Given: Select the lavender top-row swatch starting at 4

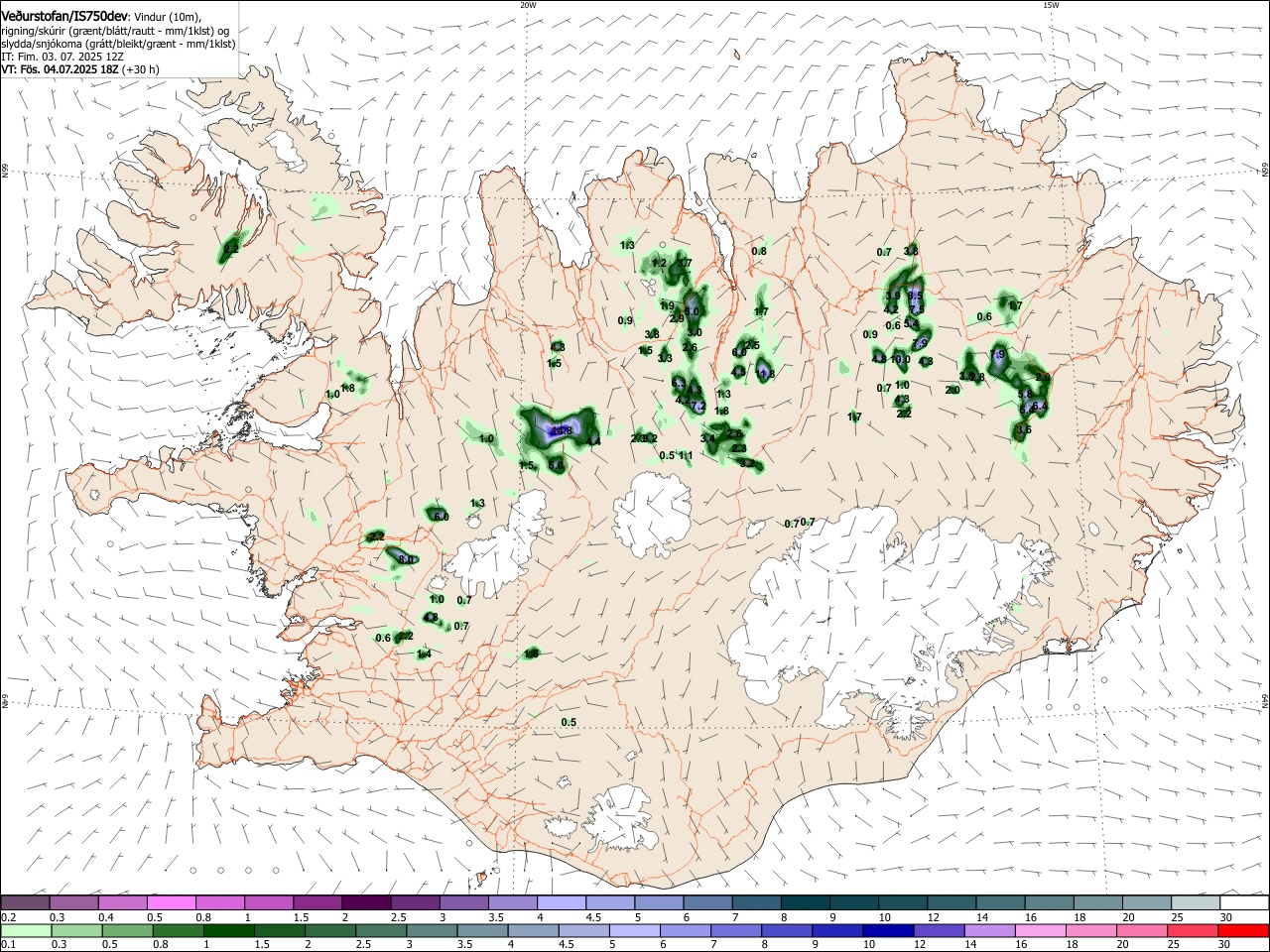Looking at the screenshot, I should (x=562, y=902).
